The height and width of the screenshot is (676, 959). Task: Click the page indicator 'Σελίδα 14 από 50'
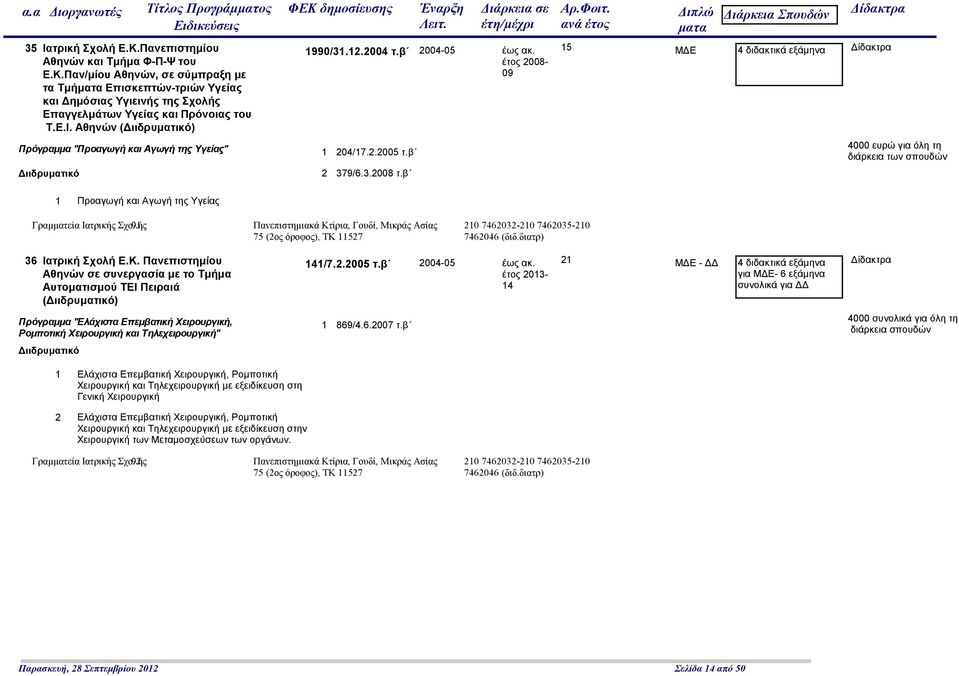pyautogui.click(x=710, y=669)
